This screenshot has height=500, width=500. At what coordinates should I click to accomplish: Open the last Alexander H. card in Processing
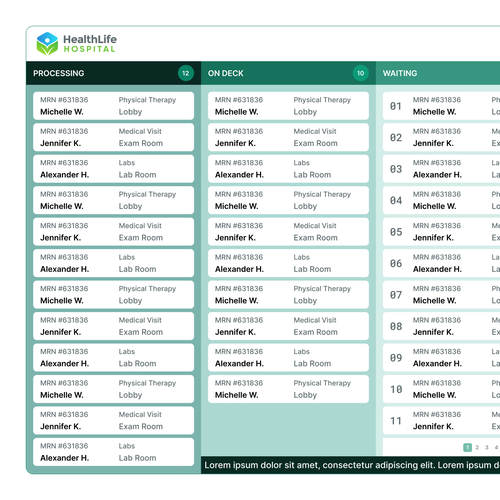tap(113, 452)
